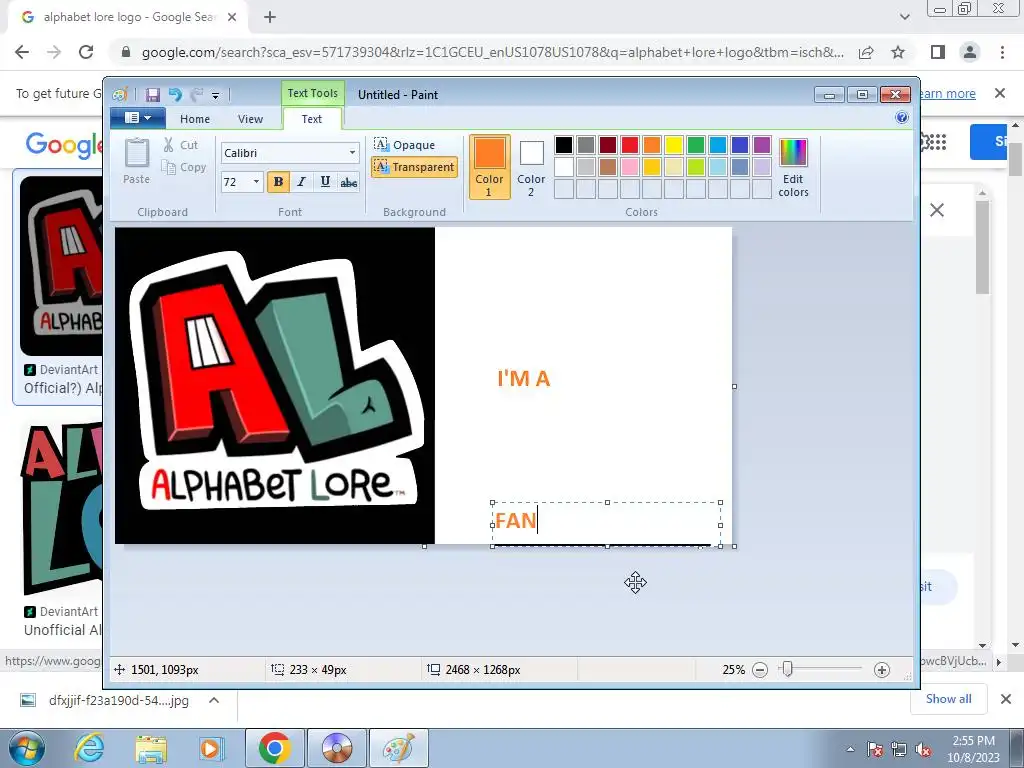Pick the red color swatch
Image resolution: width=1024 pixels, height=768 pixels.
coord(630,145)
